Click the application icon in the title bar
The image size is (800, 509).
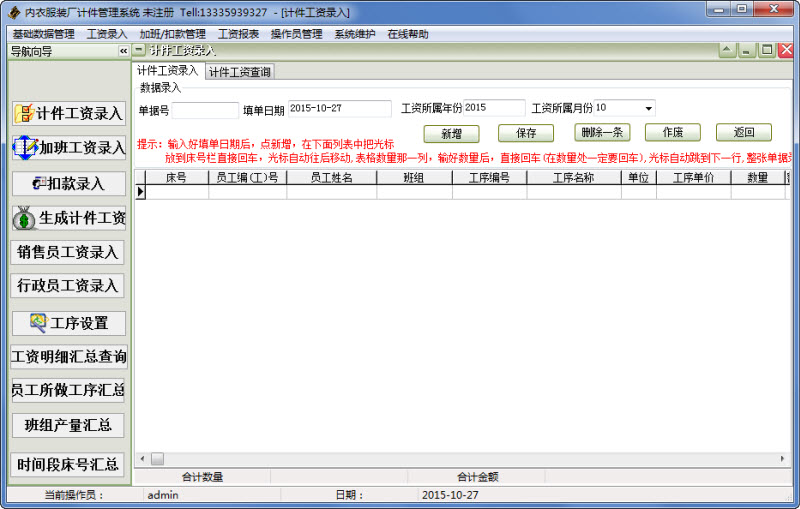(x=14, y=12)
